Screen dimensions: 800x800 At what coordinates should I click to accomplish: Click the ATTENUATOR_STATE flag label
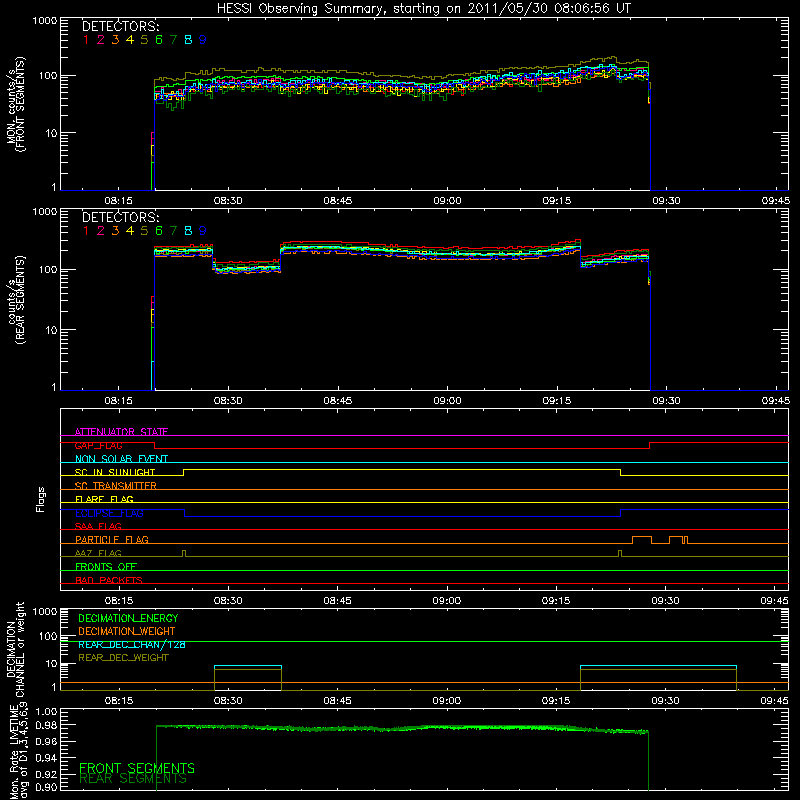click(121, 432)
